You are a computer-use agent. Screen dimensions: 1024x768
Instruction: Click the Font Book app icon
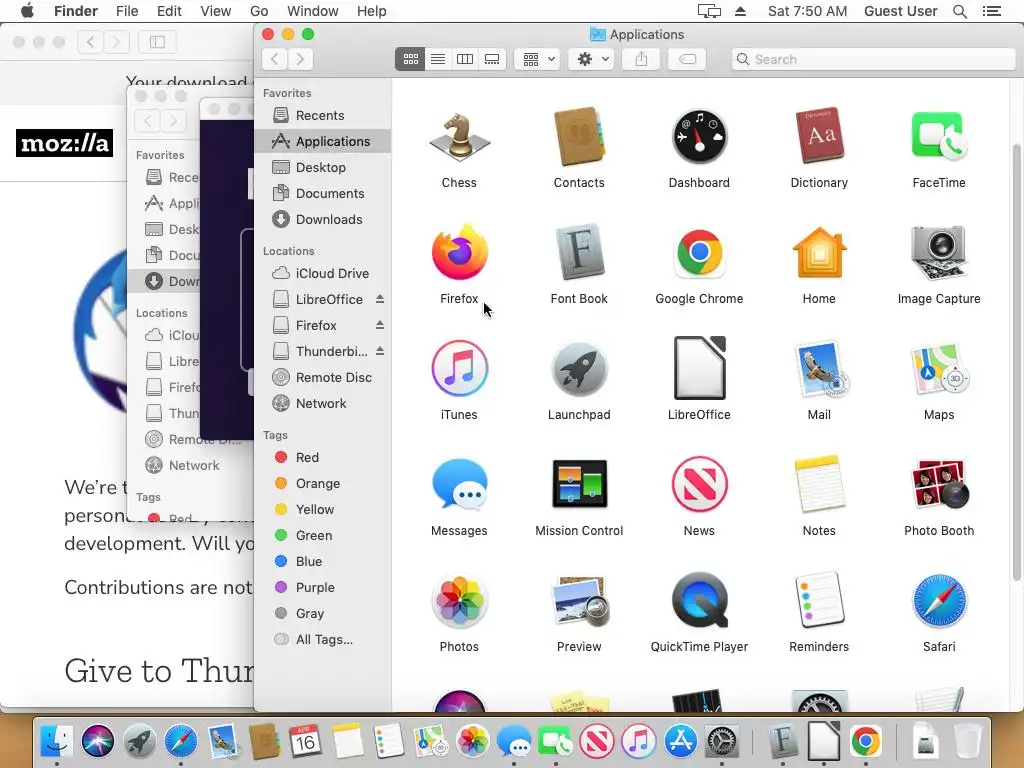coord(579,252)
